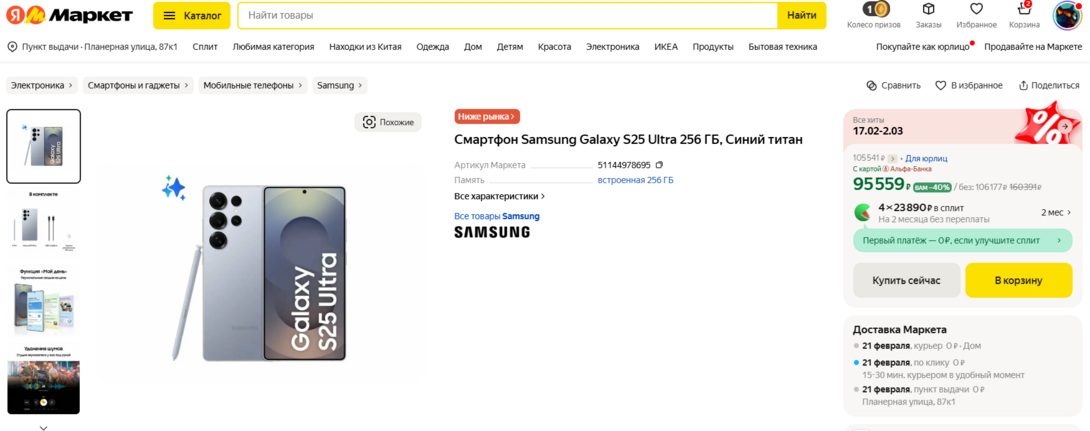
Task: Click the Сравнить compare icon
Action: click(x=872, y=86)
